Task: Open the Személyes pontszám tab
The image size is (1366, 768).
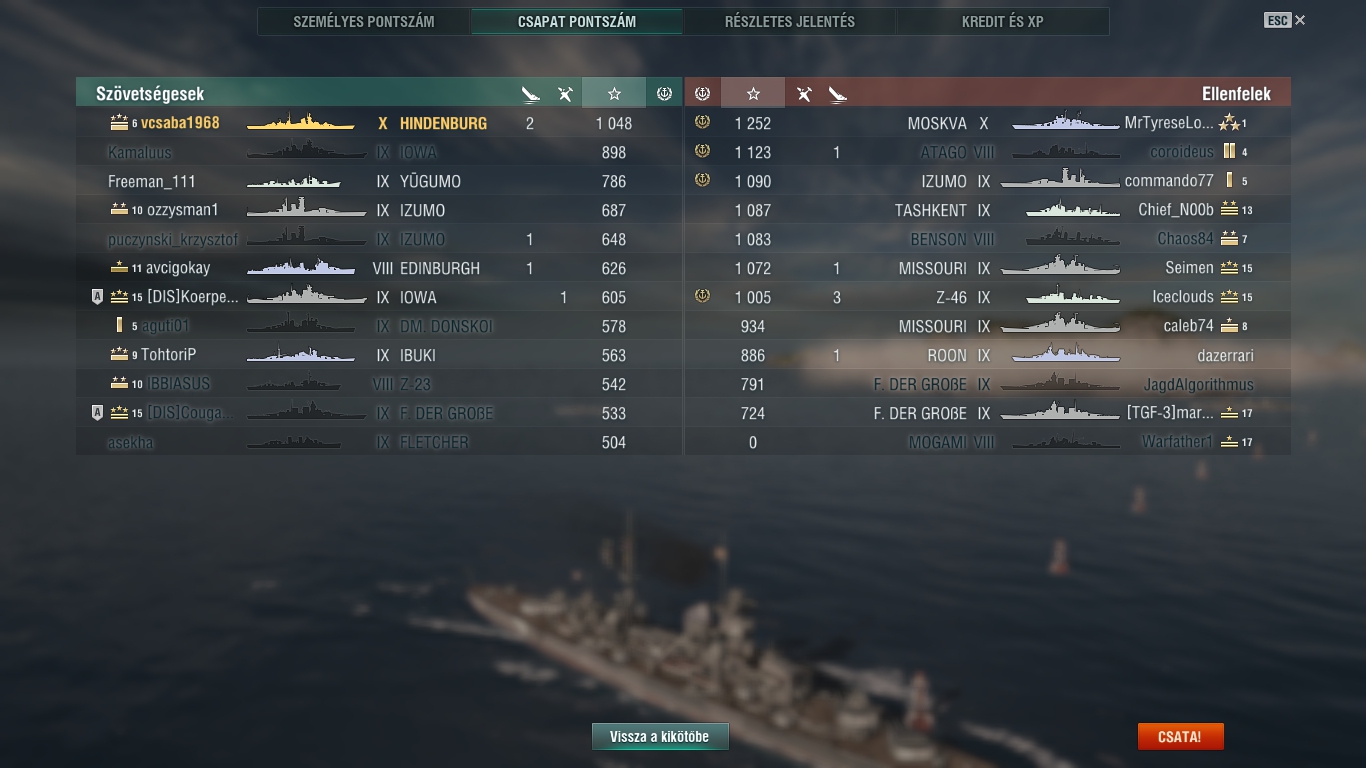Action: click(x=364, y=21)
